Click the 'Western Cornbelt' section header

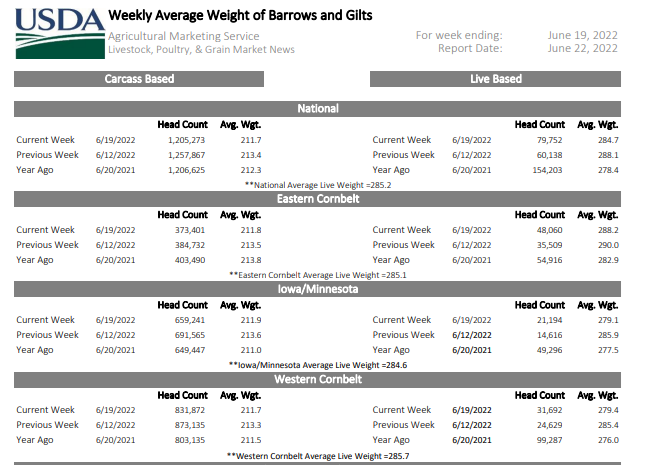tap(318, 380)
